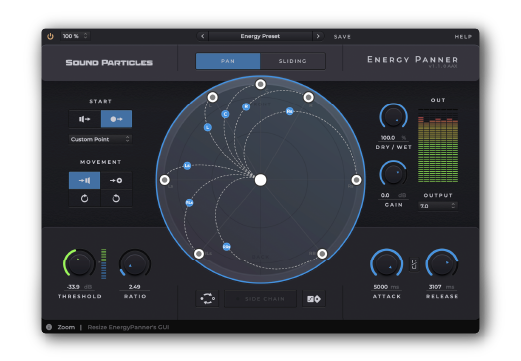Screen dimensions: 521x361
Task: Click the white center point in panner
Action: point(260,180)
